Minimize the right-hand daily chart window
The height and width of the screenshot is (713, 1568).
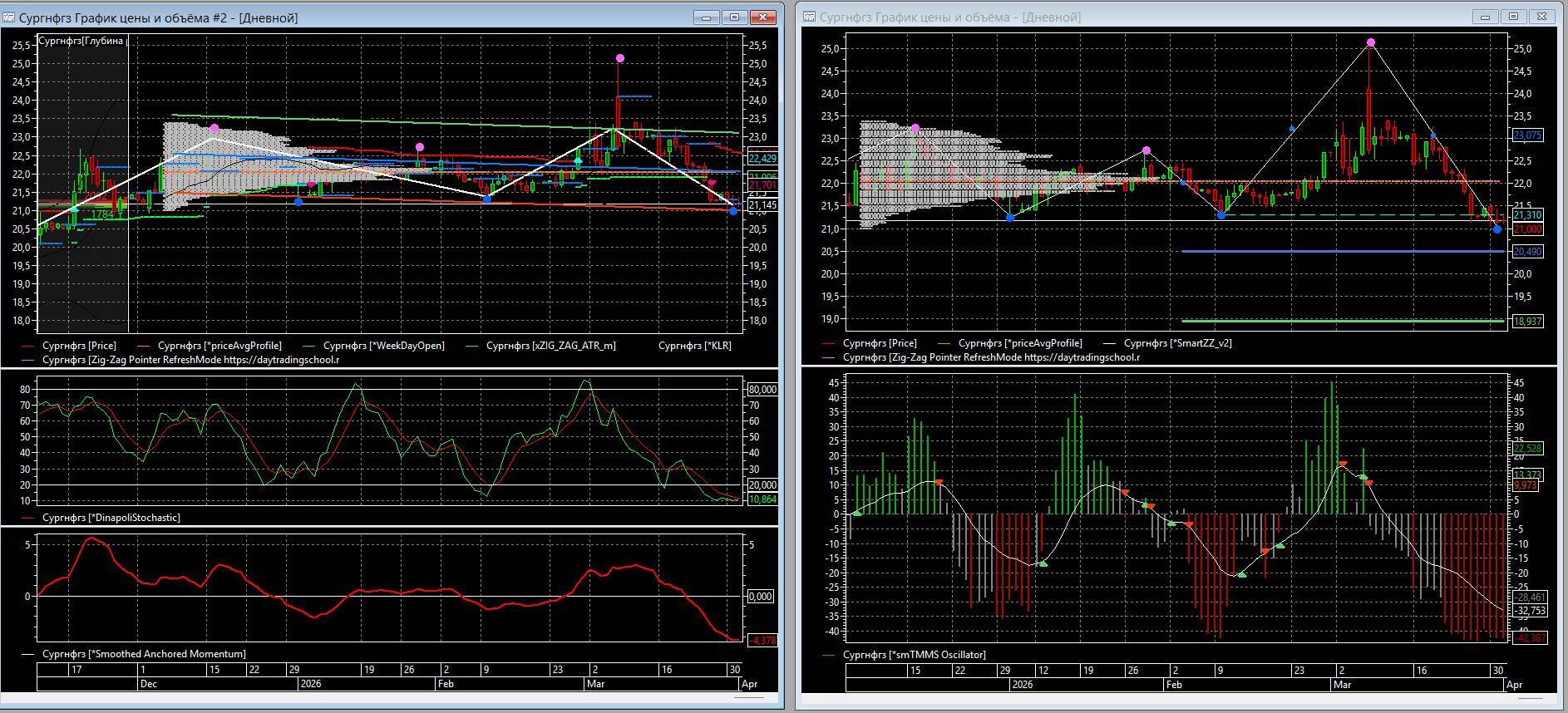(x=1485, y=17)
